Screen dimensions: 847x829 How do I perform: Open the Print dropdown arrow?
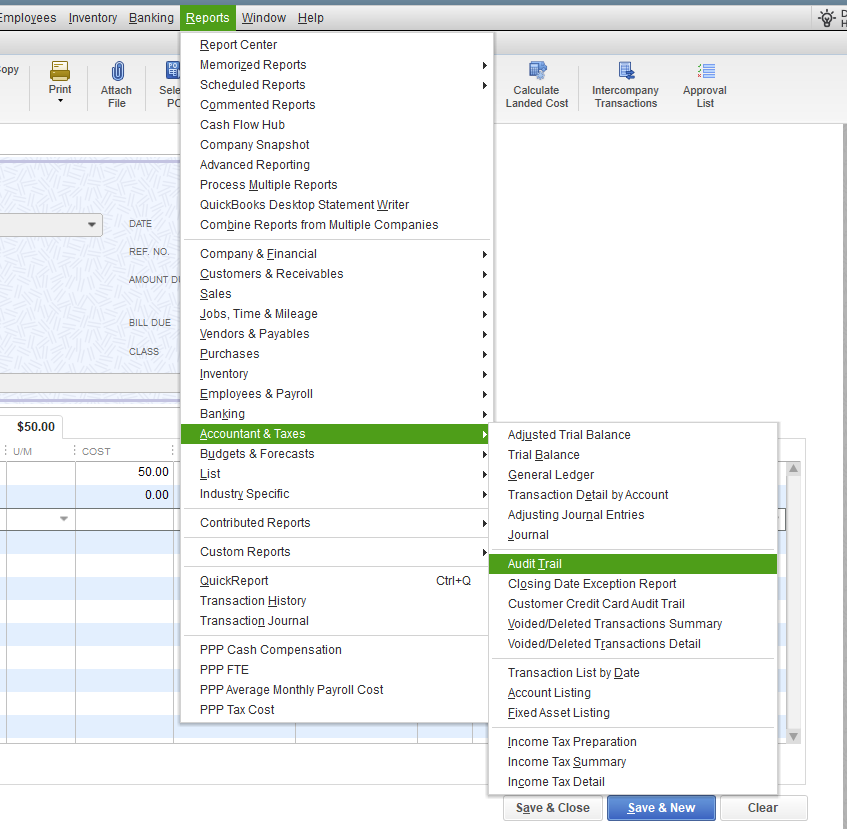[x=60, y=101]
